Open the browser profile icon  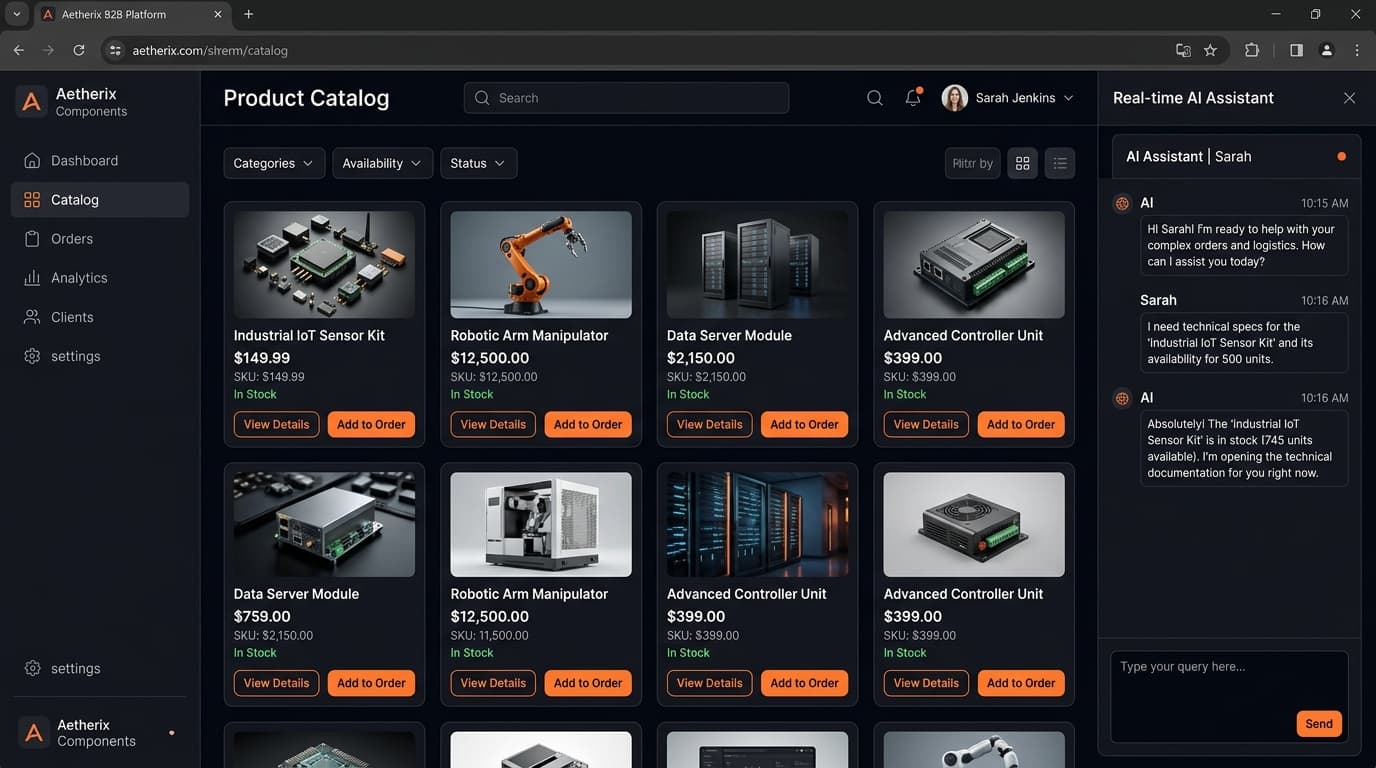pyautogui.click(x=1327, y=50)
